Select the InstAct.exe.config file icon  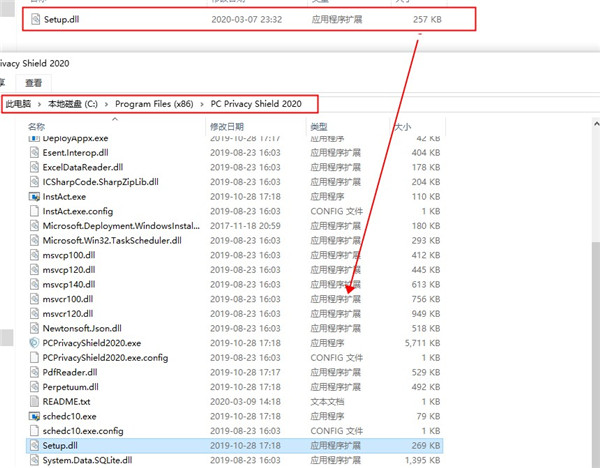click(x=34, y=212)
